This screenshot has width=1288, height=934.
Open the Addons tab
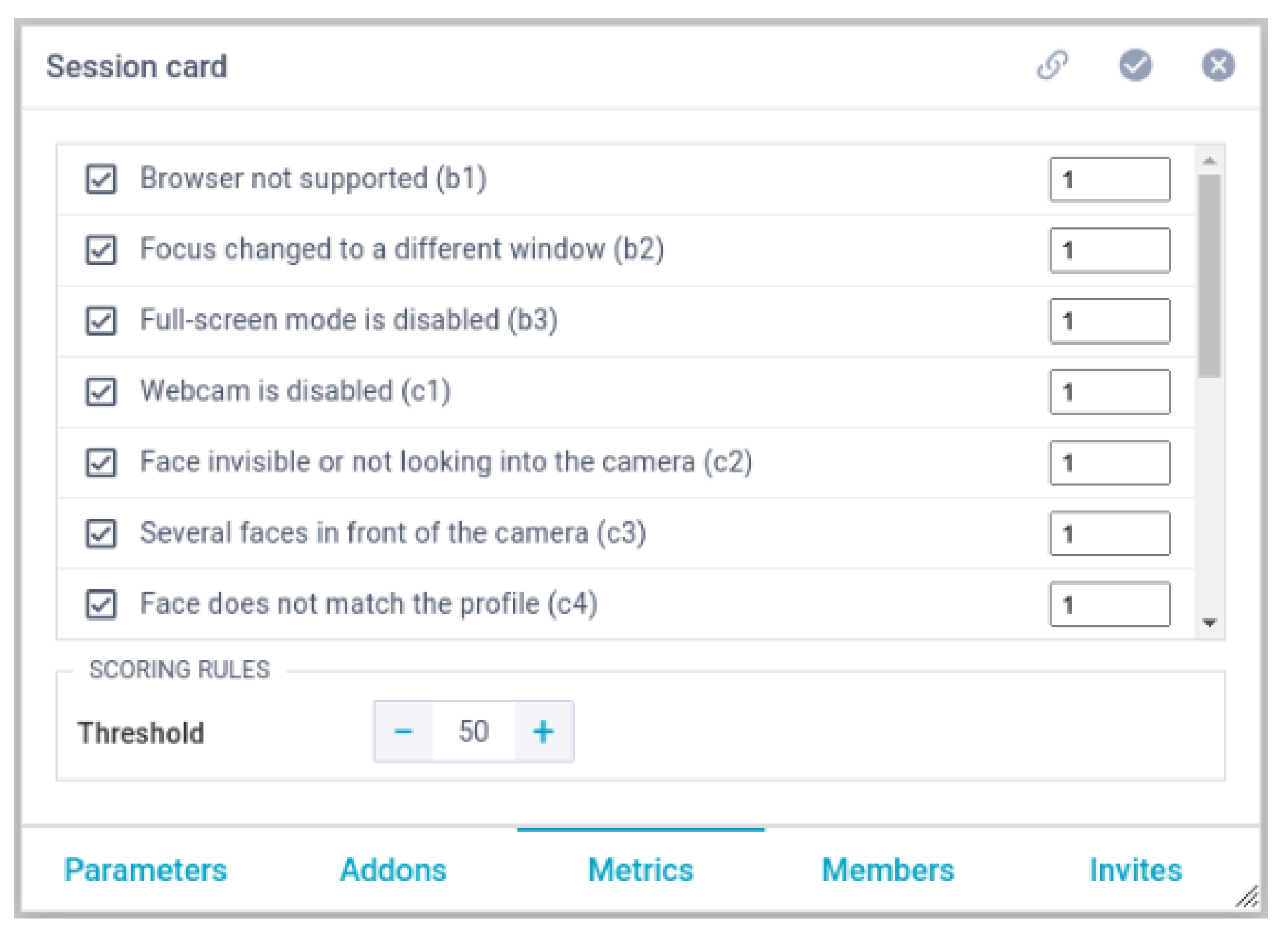[393, 870]
